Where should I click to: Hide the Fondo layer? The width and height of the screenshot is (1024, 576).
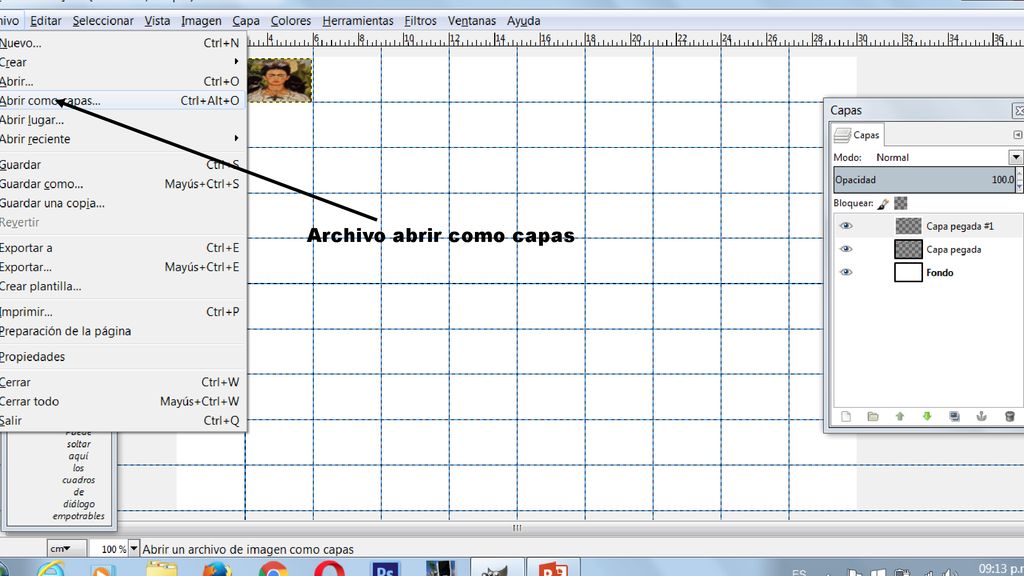pos(846,272)
